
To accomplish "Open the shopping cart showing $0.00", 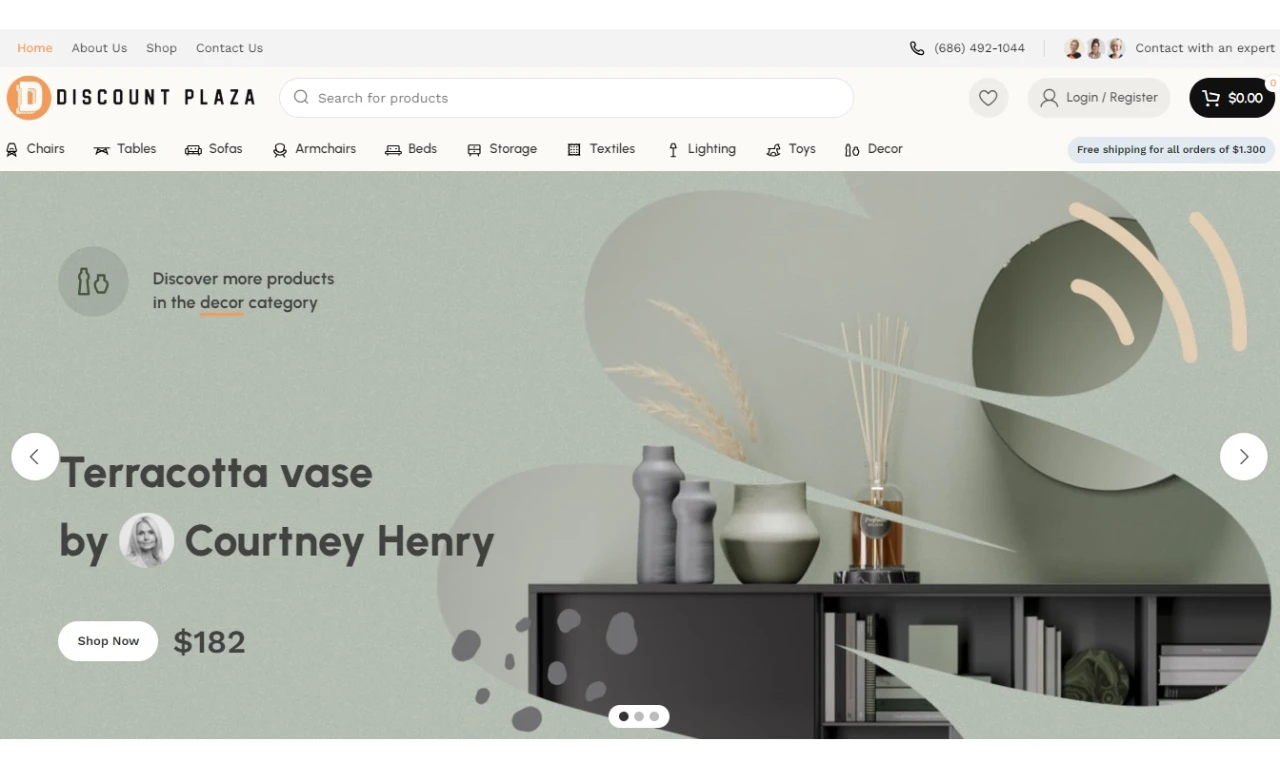I will (1231, 98).
